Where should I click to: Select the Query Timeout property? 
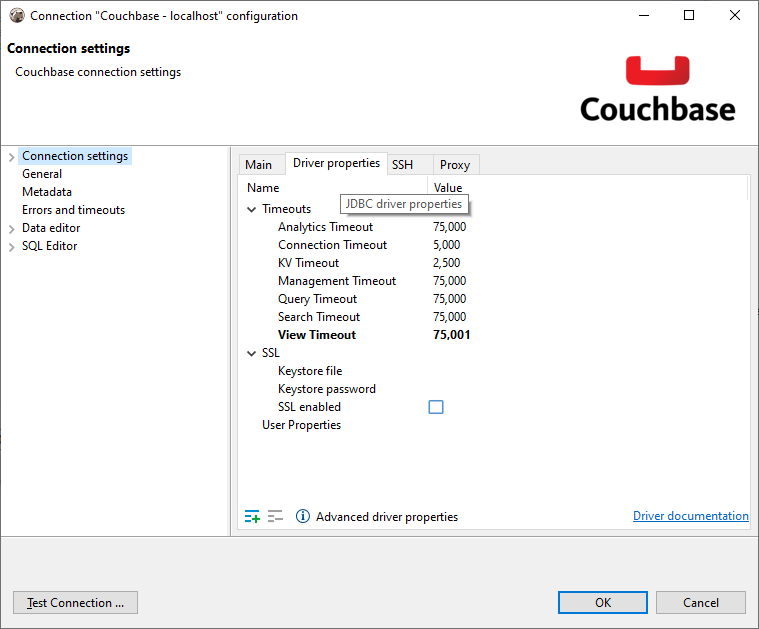click(x=318, y=299)
